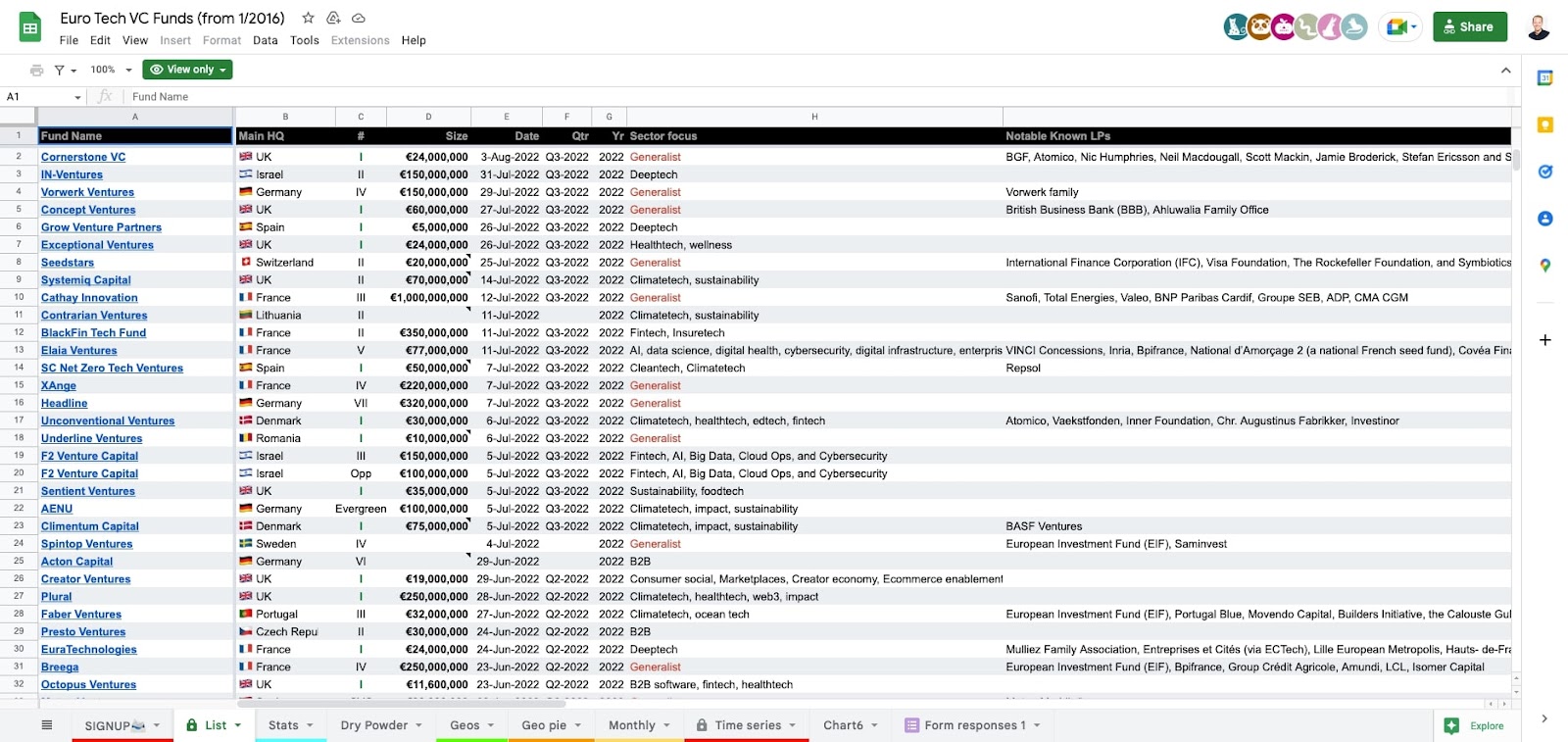Screen dimensions: 1568x742
Task: Open the Monthly tab dropdown arrow
Action: 666,725
